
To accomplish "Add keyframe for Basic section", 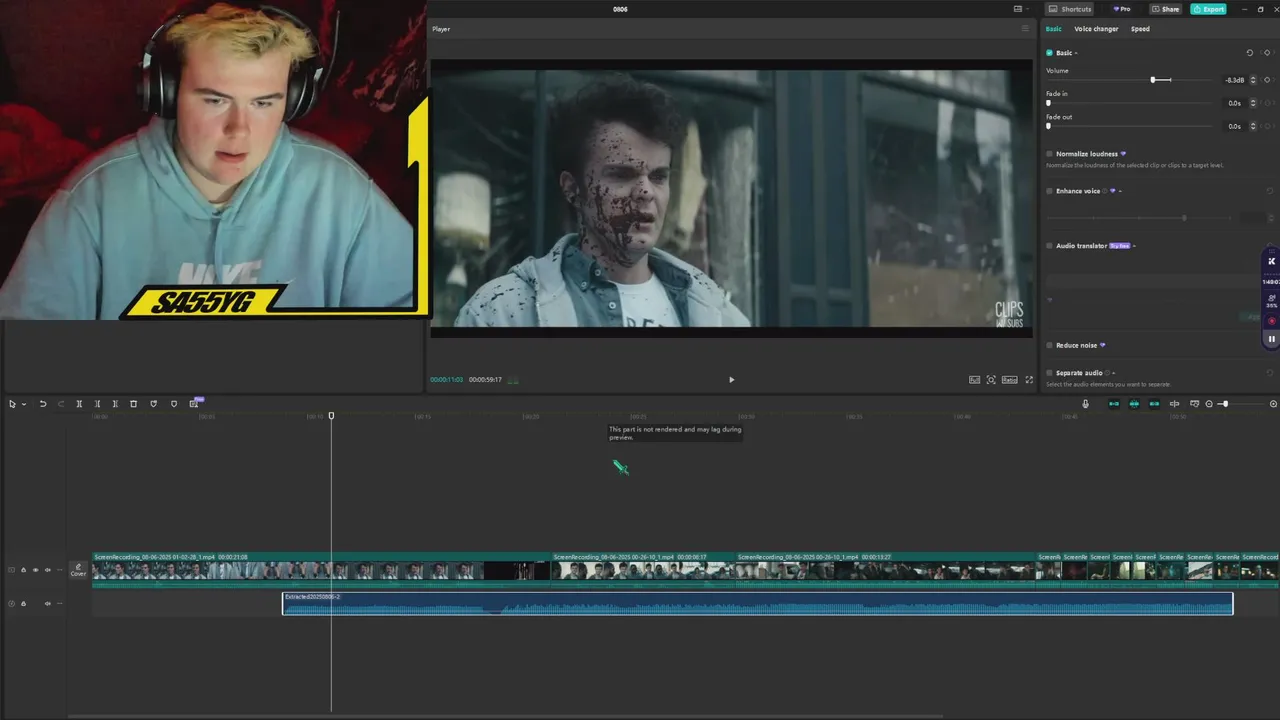I will [x=1267, y=53].
